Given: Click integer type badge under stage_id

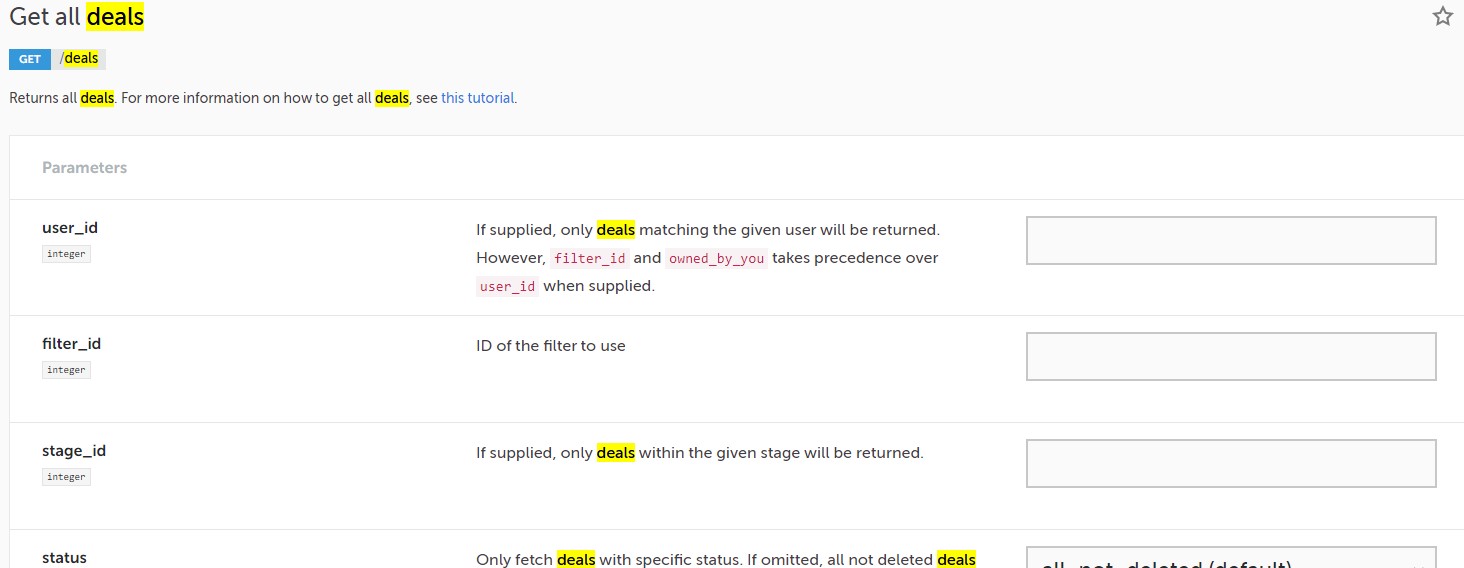Looking at the screenshot, I should [66, 477].
